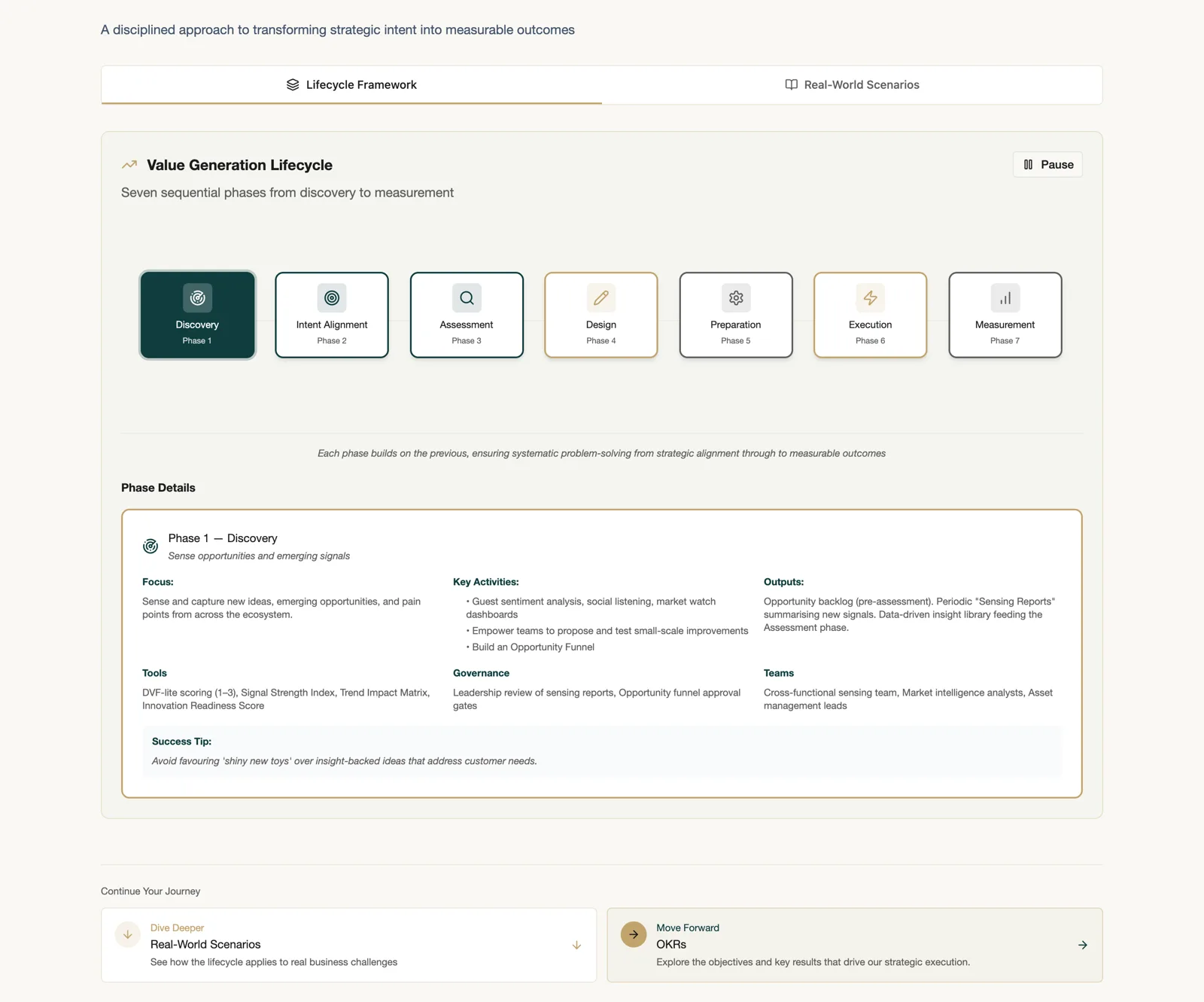1204x1002 pixels.
Task: Click the gold circled arrow icon on Move Forward card
Action: 634,935
